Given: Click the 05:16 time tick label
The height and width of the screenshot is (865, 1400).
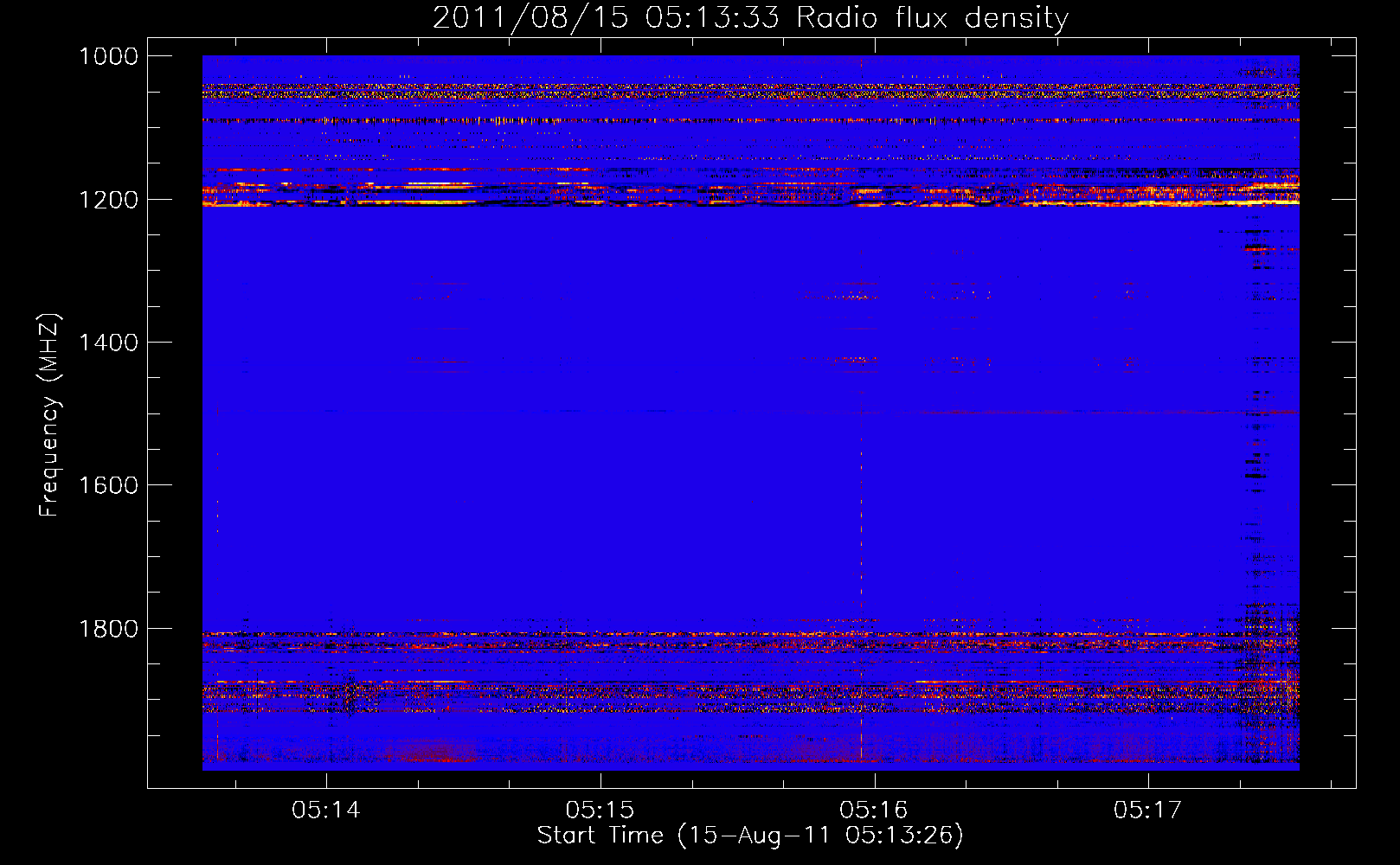Looking at the screenshot, I should (874, 810).
